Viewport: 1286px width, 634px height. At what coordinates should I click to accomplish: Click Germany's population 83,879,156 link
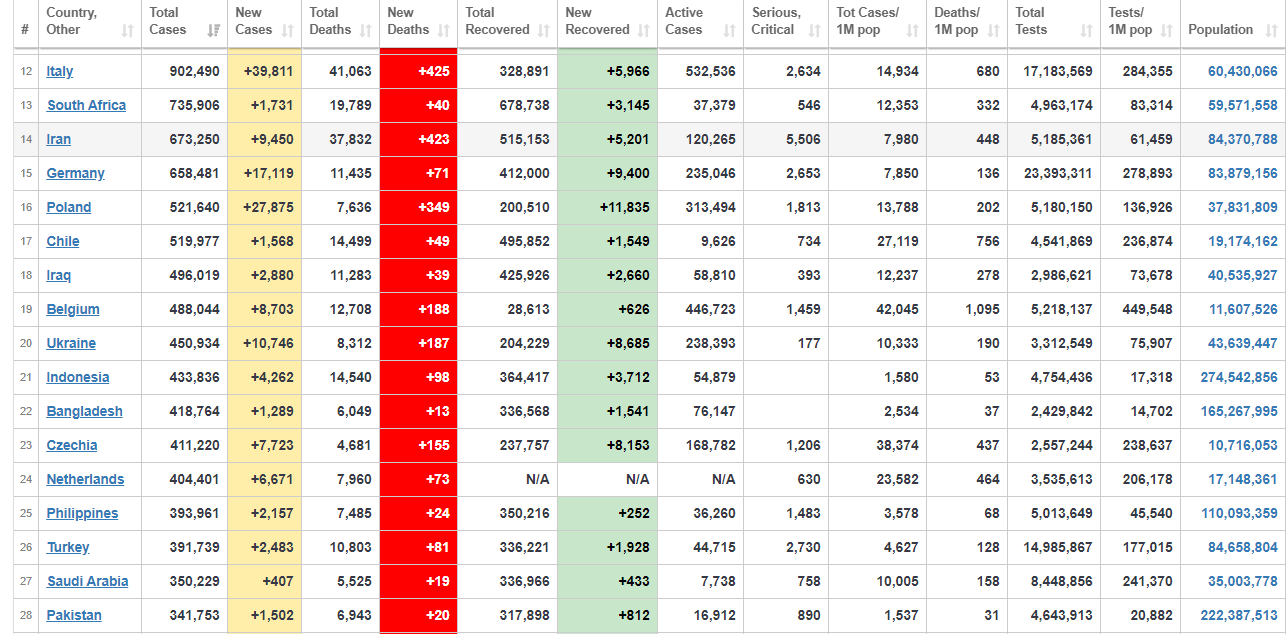pyautogui.click(x=1242, y=173)
